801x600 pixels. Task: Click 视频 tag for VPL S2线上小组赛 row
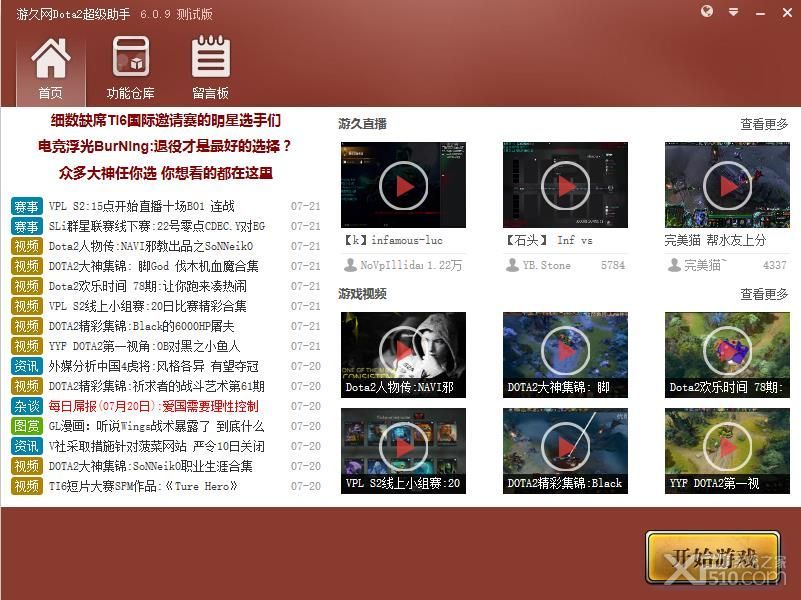(x=27, y=306)
